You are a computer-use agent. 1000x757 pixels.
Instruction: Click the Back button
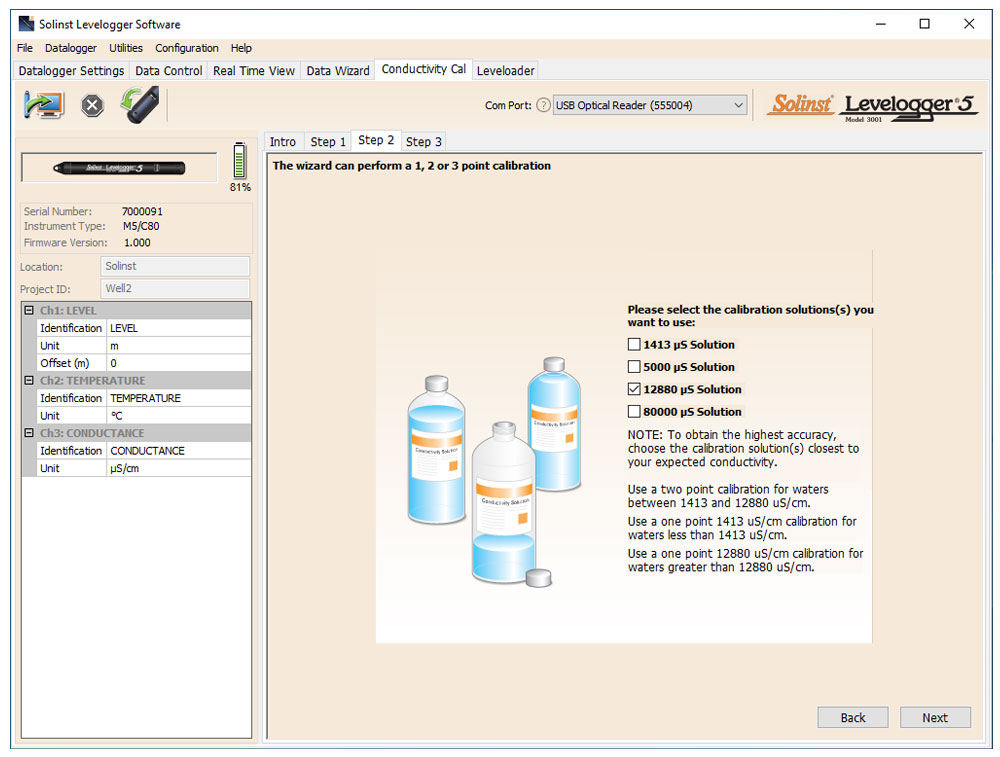click(x=852, y=717)
